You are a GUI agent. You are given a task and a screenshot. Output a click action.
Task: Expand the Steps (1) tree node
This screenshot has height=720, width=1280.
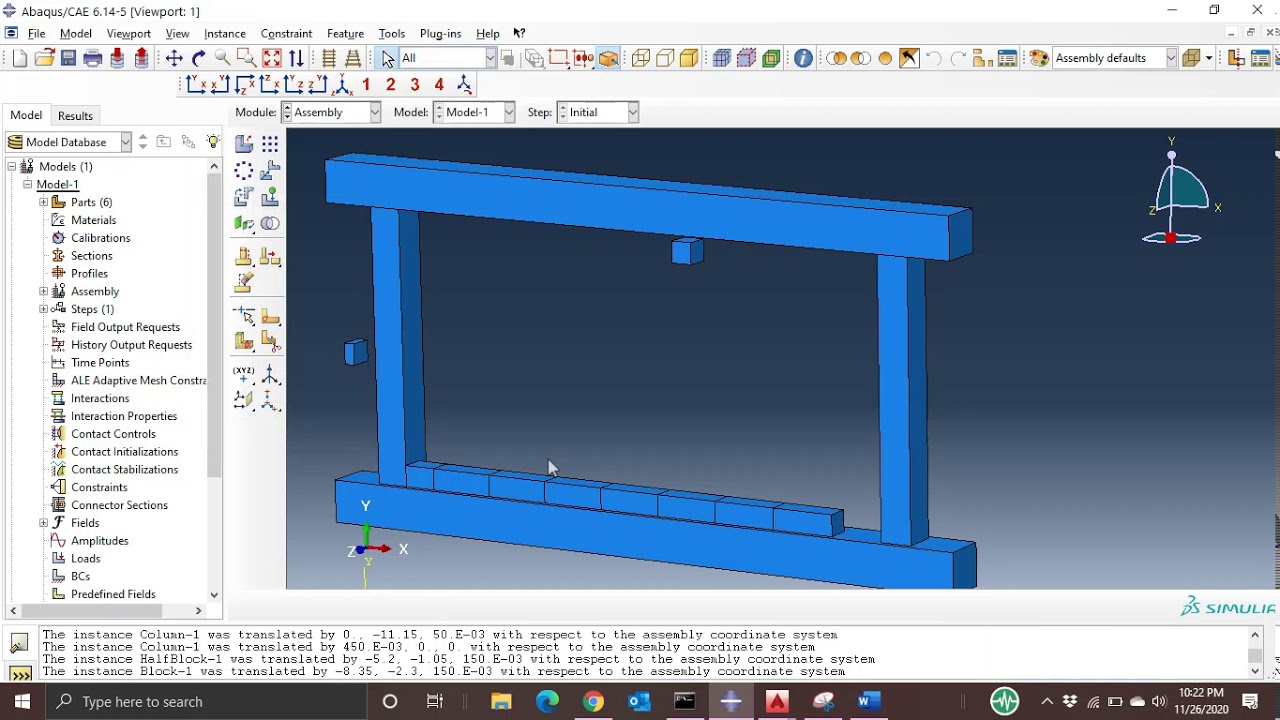(x=44, y=309)
